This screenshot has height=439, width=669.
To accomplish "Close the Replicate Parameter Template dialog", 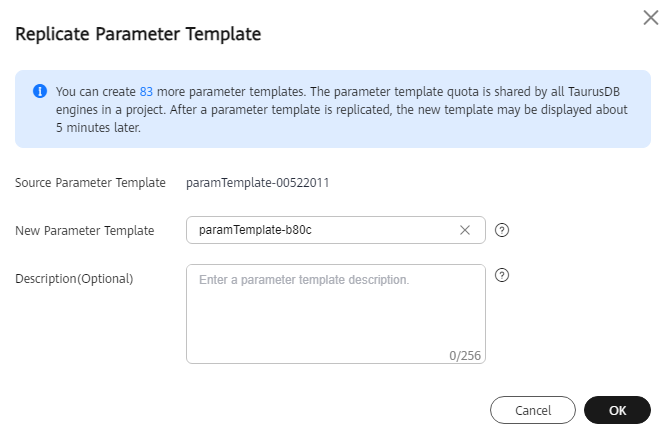I will click(x=650, y=18).
